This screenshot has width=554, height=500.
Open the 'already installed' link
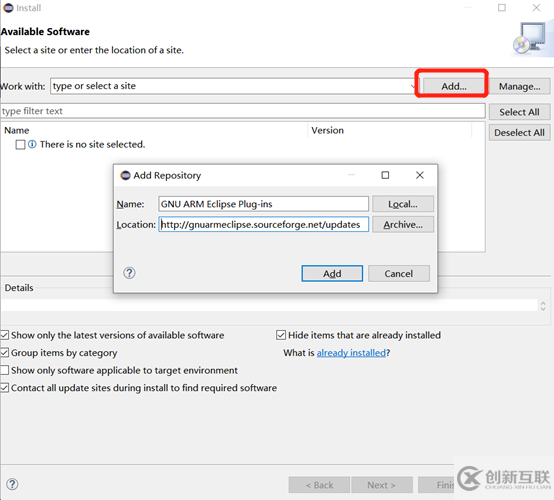351,353
